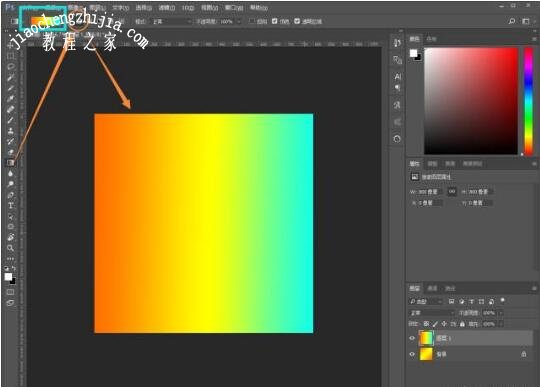Open the workspace switcher icon at top right

click(x=526, y=21)
